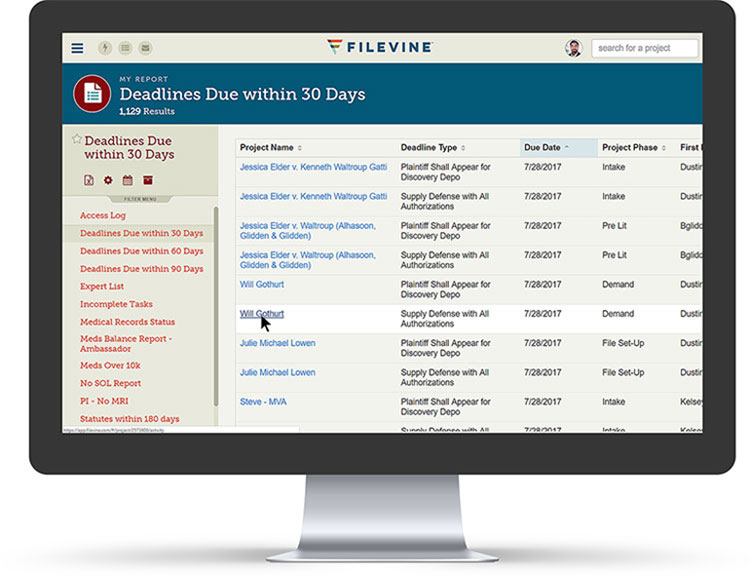Click the lightning bolt activity icon
The width and height of the screenshot is (750, 577).
pyautogui.click(x=105, y=48)
